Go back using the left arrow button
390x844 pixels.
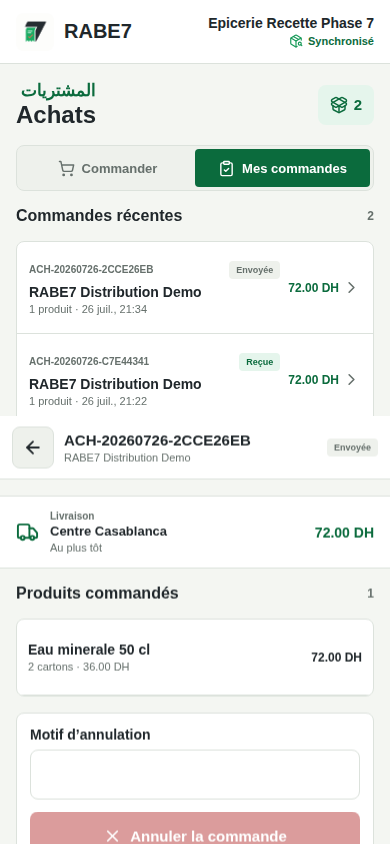33,447
